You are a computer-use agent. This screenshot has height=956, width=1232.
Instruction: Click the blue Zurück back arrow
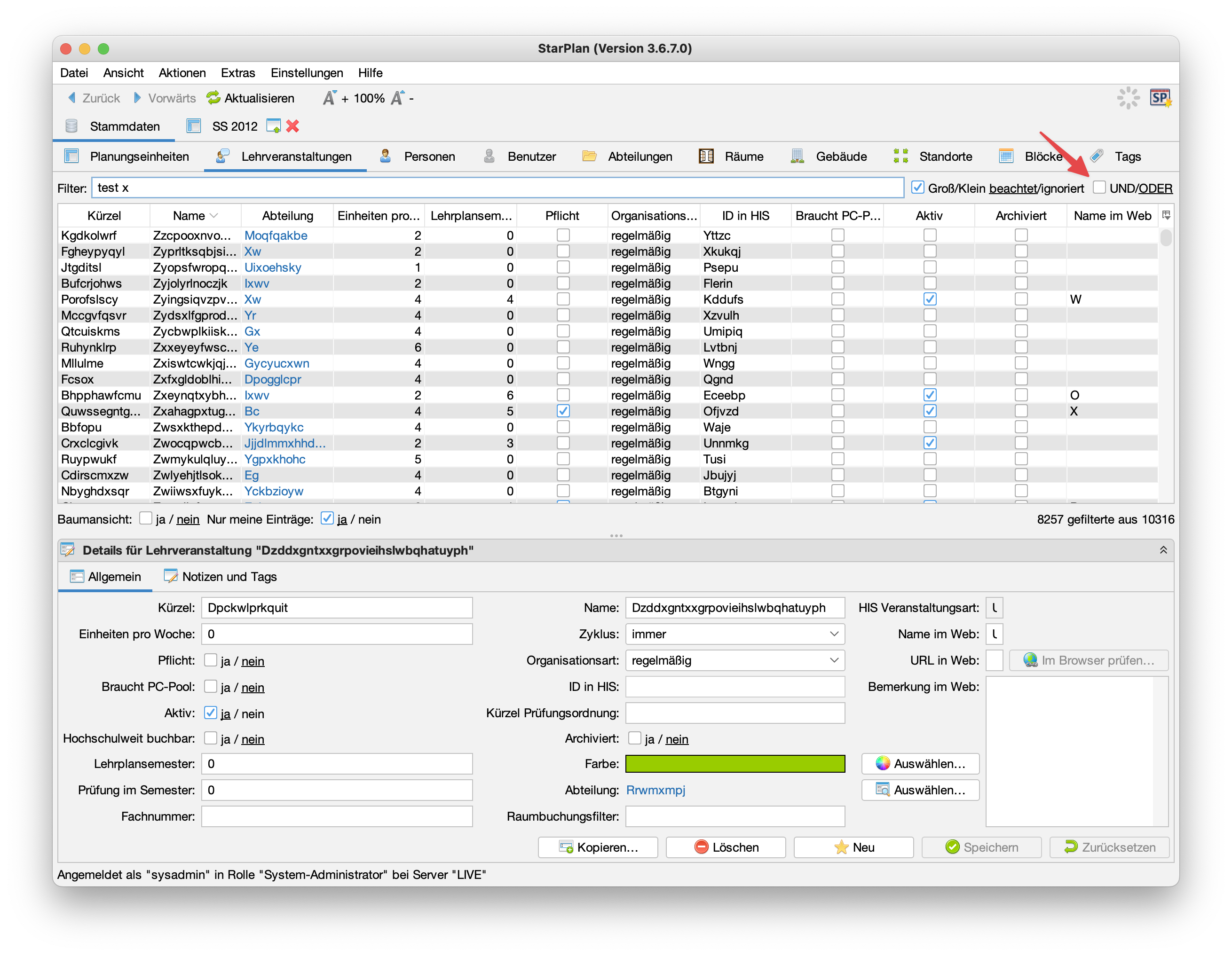point(71,98)
